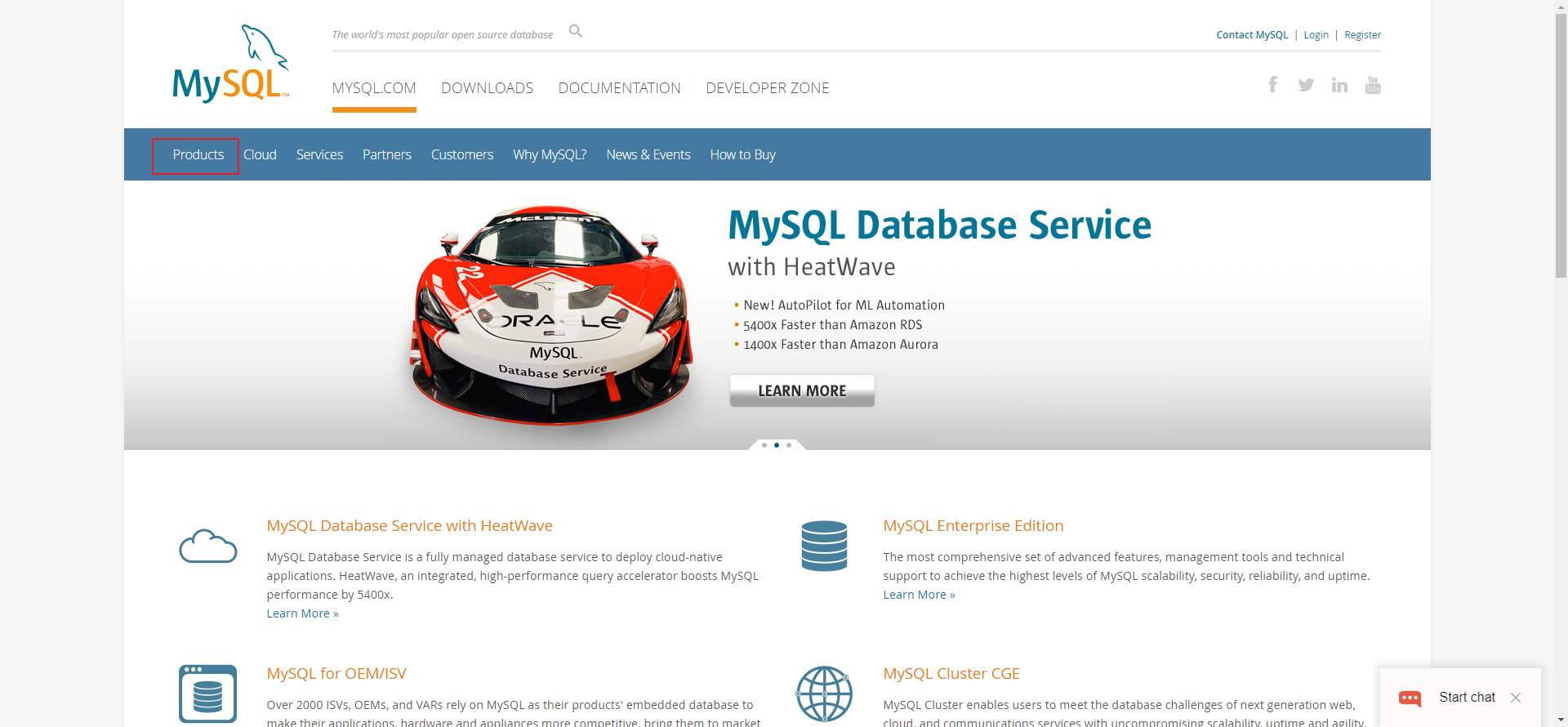
Task: Click the Start chat label
Action: tap(1468, 698)
